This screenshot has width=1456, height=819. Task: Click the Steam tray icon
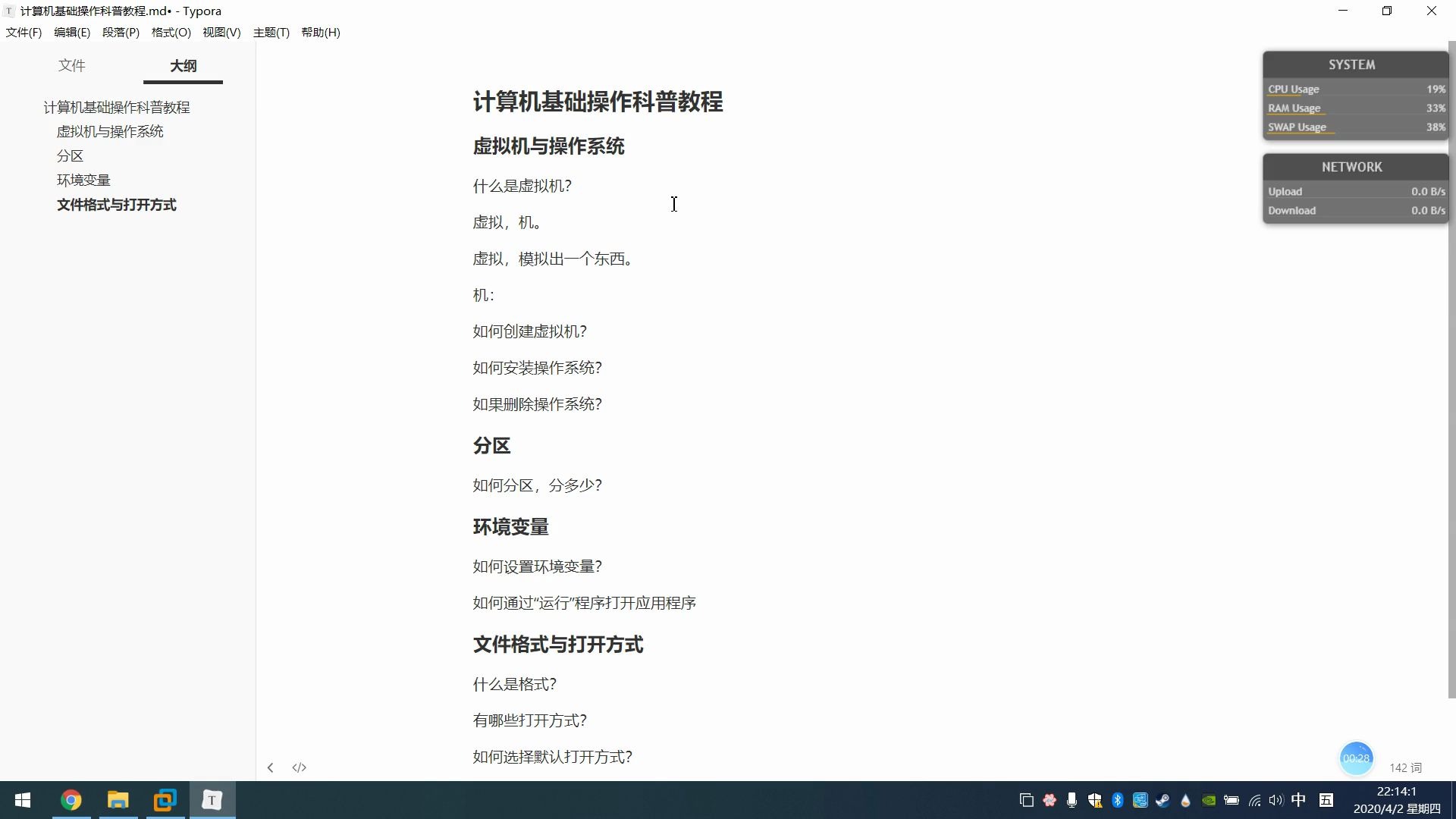[x=1163, y=800]
